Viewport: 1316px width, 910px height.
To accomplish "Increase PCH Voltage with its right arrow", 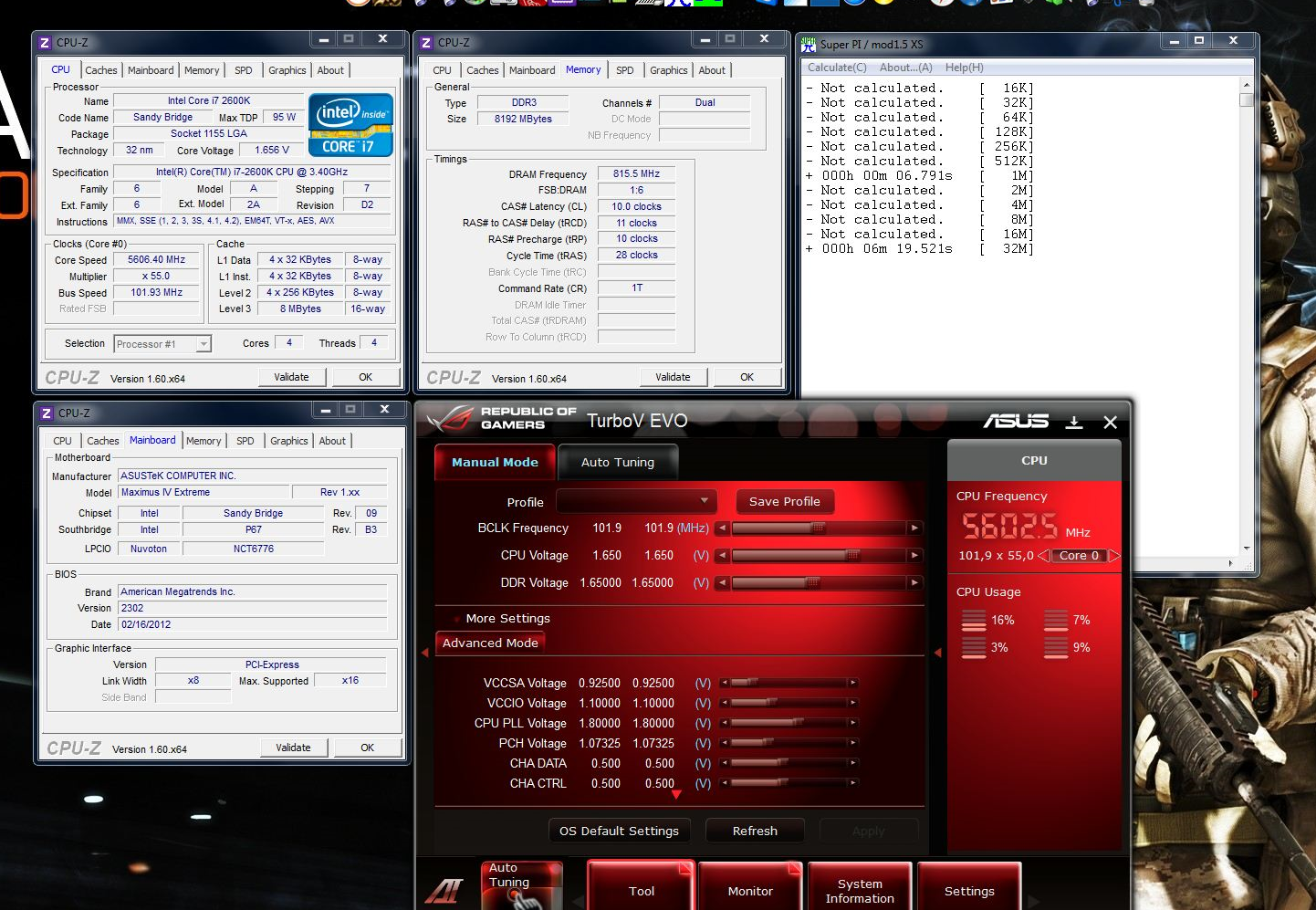I will point(853,743).
